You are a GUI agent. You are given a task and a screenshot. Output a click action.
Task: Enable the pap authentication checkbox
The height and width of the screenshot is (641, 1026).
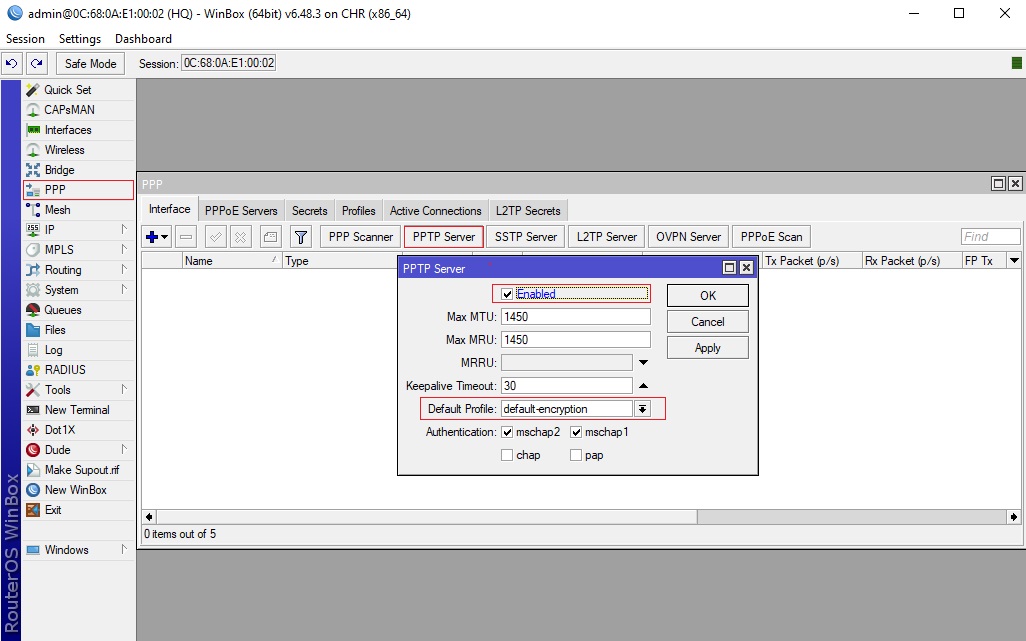[576, 455]
